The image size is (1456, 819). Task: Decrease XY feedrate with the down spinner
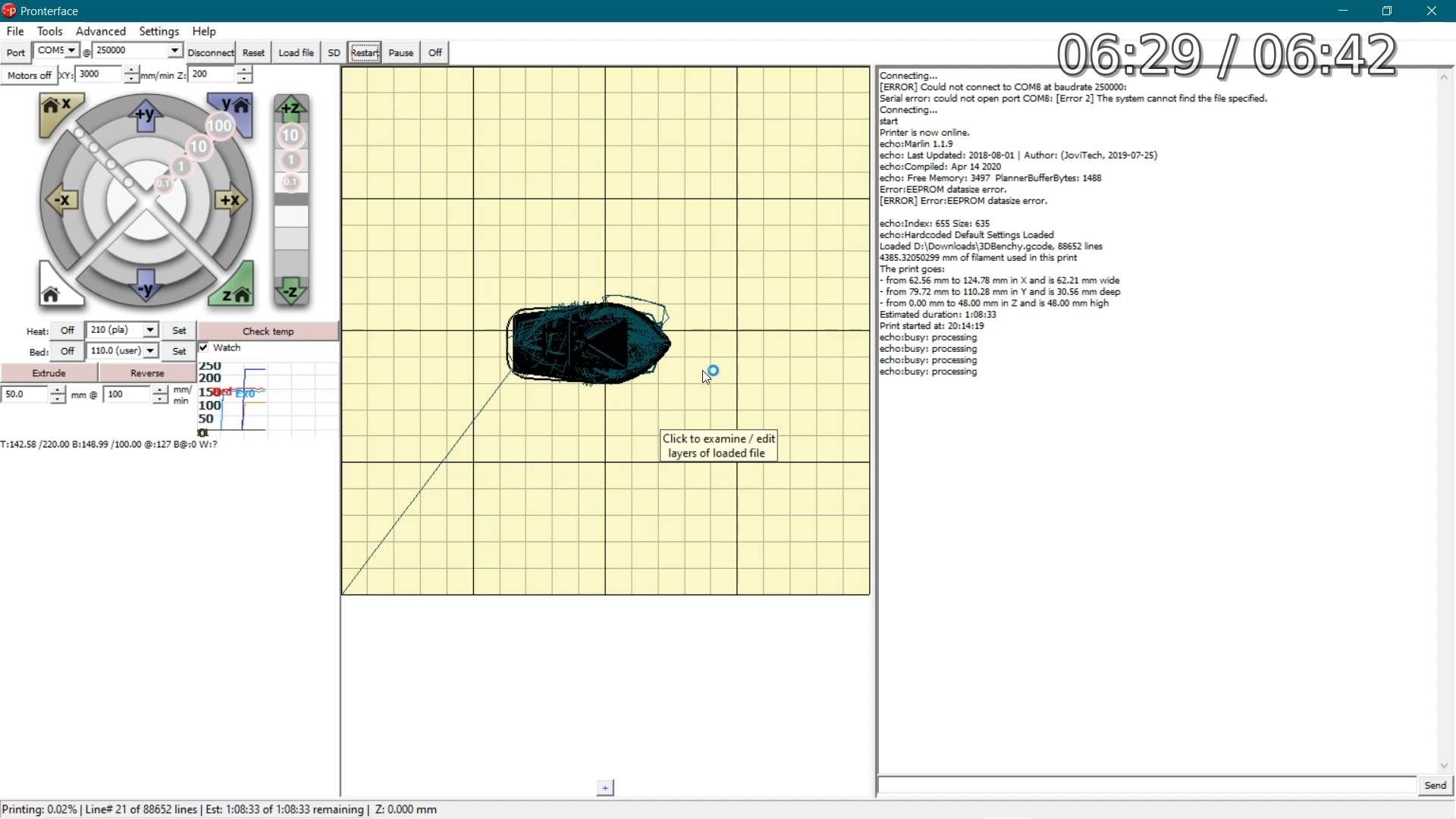point(132,79)
